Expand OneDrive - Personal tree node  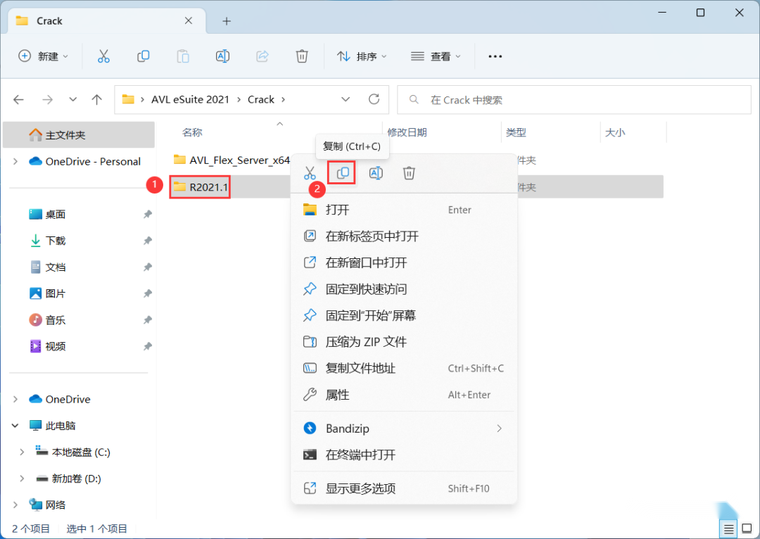pyautogui.click(x=16, y=161)
